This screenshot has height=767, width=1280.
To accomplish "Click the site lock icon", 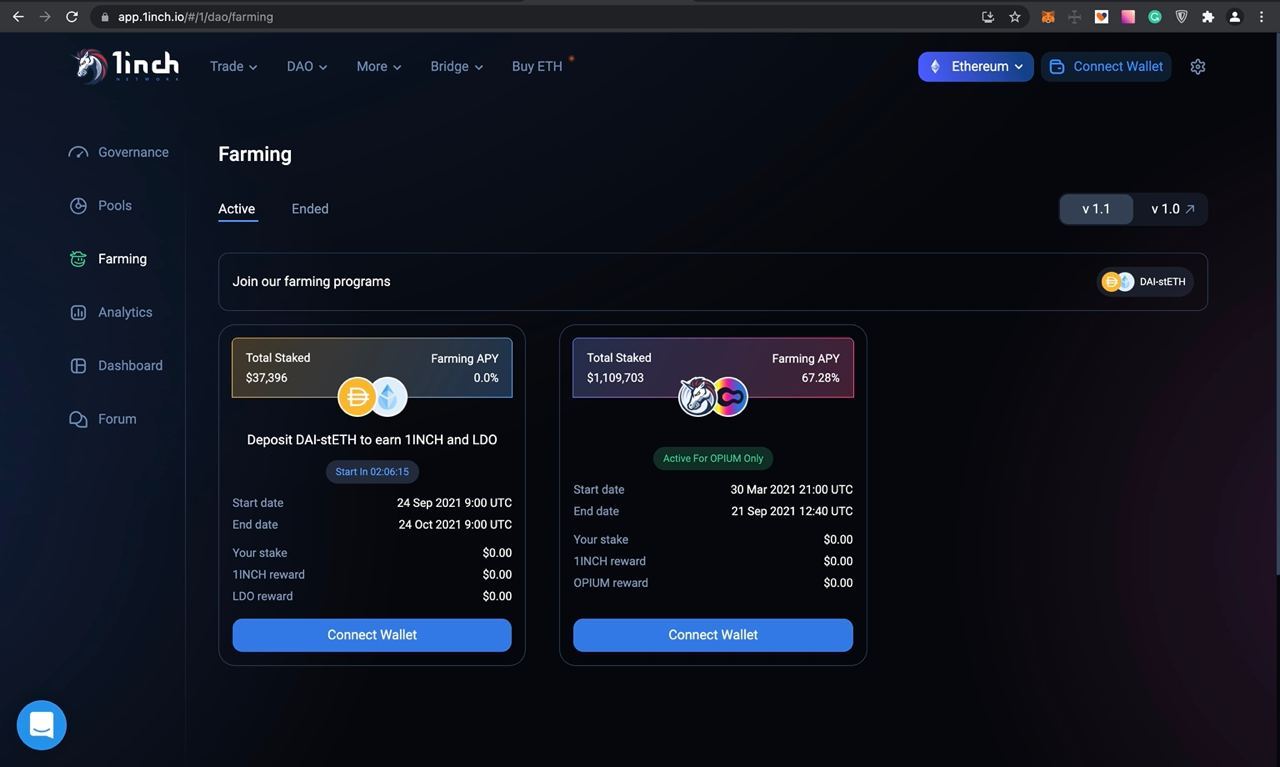I will (x=105, y=17).
